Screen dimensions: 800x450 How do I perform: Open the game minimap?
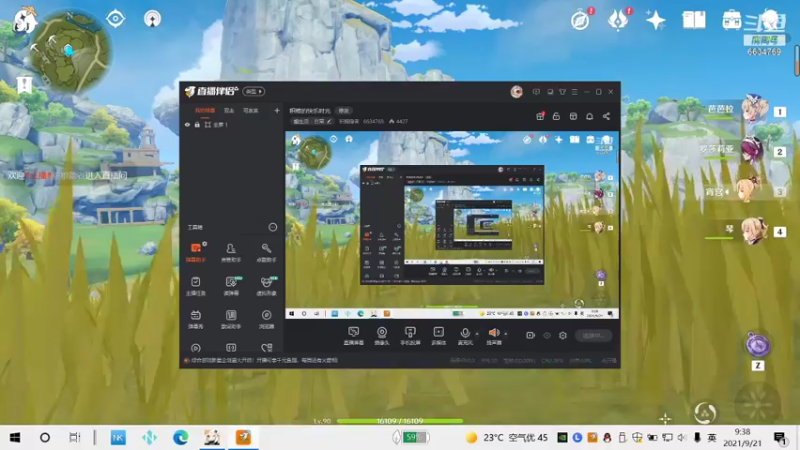tap(70, 53)
